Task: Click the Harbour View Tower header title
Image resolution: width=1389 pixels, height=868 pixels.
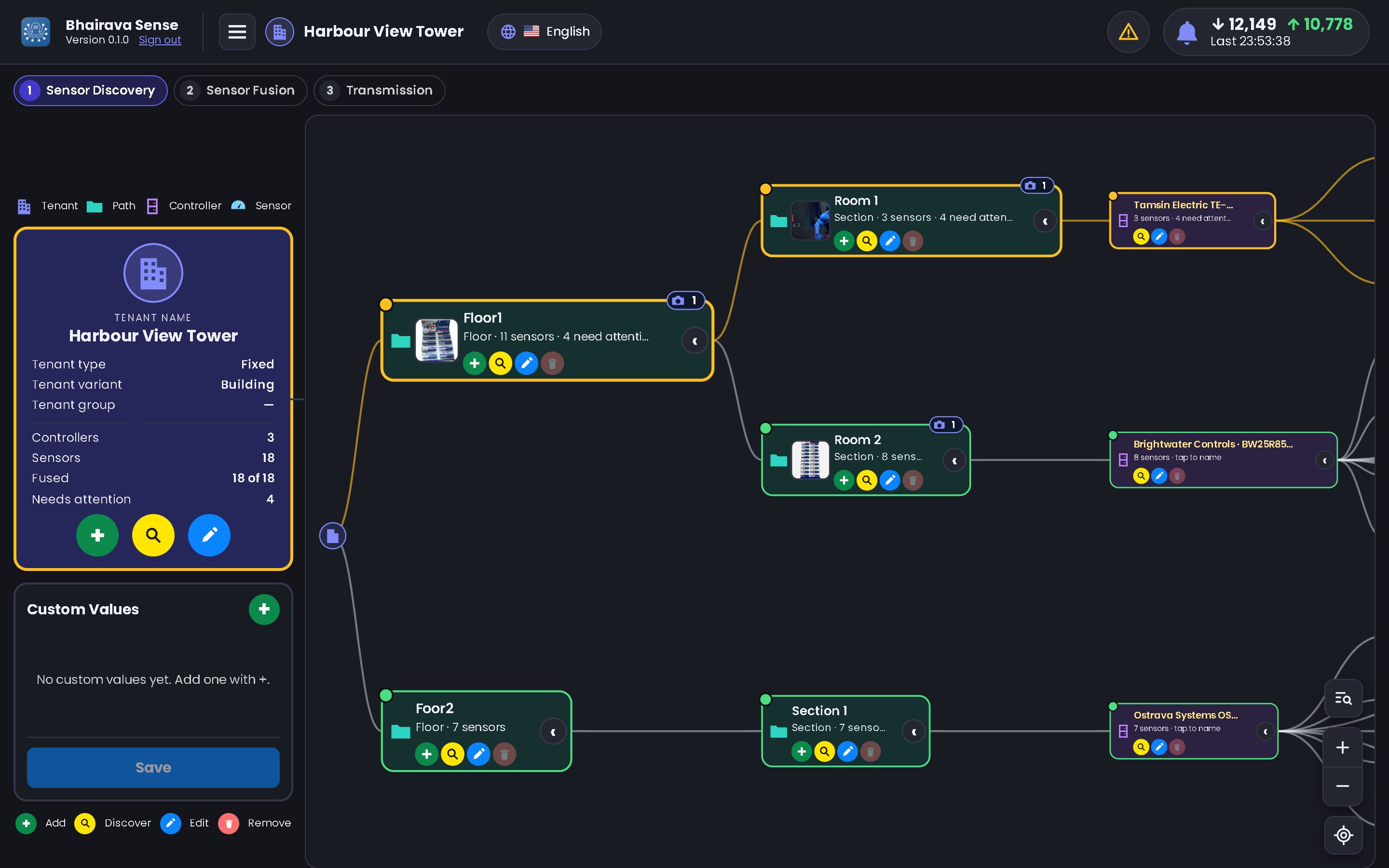Action: pyautogui.click(x=383, y=31)
